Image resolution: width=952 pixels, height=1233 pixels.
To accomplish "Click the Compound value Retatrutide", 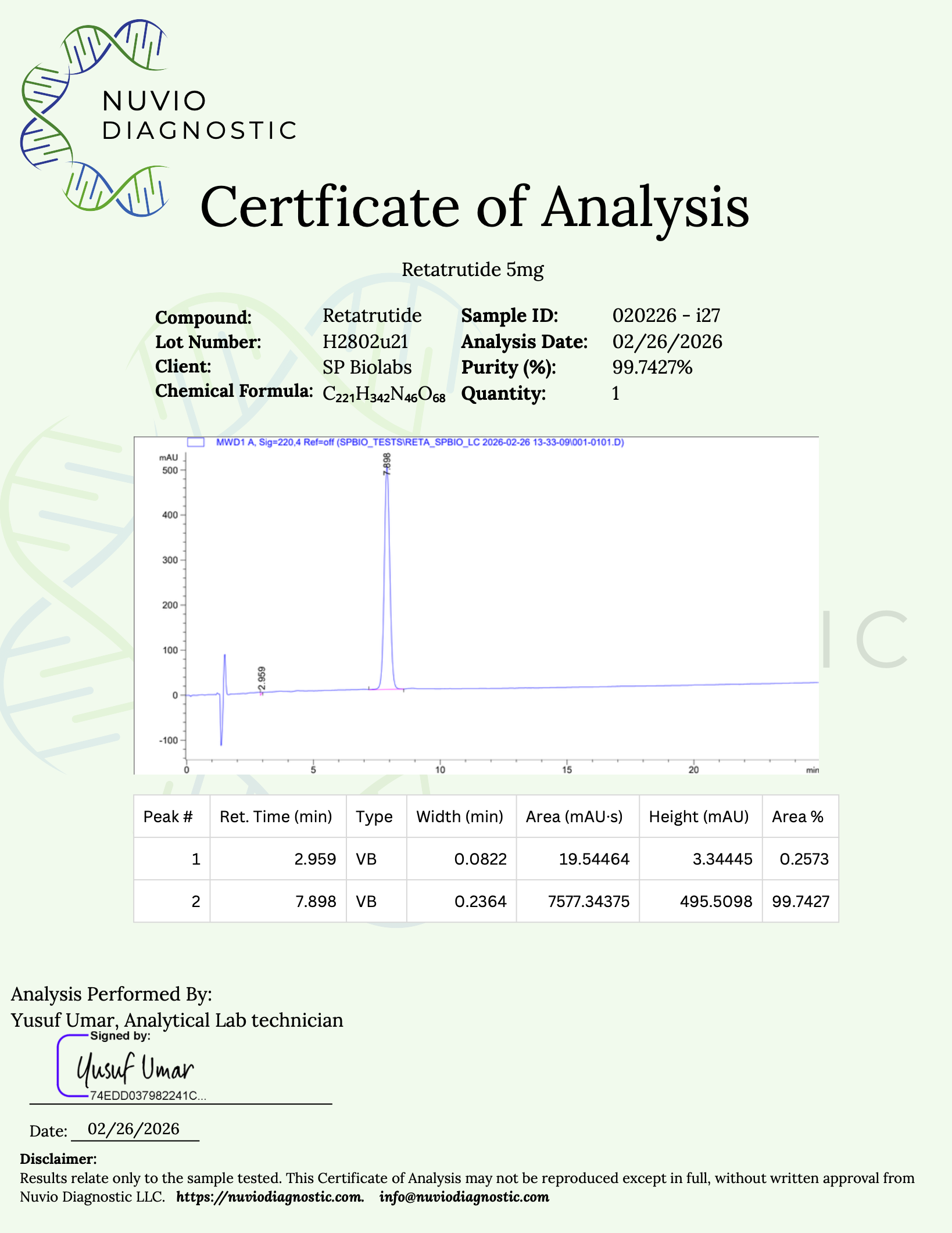I will [x=372, y=316].
